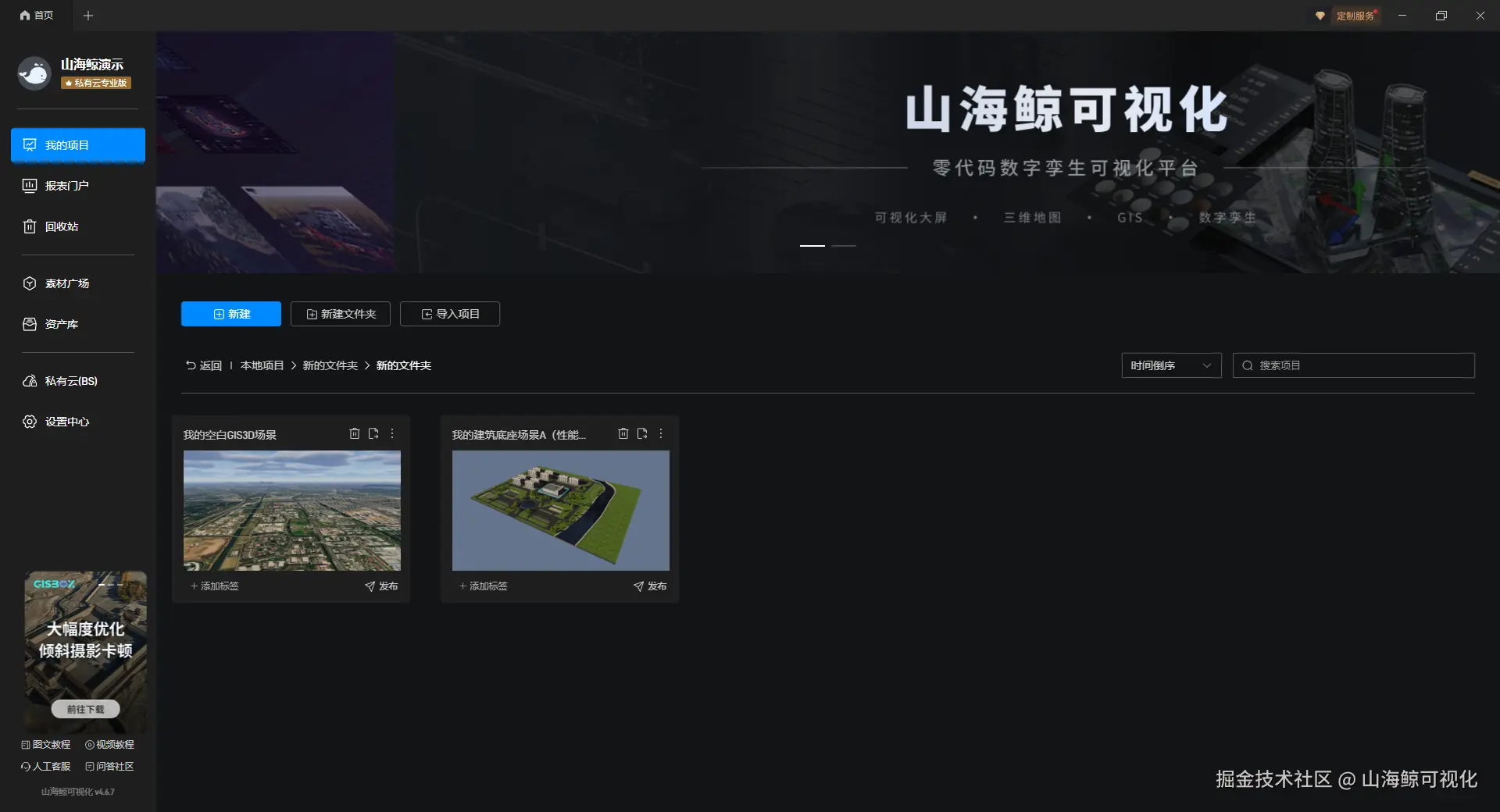Click the 搜索项目 search field
The width and height of the screenshot is (1500, 812).
point(1354,365)
